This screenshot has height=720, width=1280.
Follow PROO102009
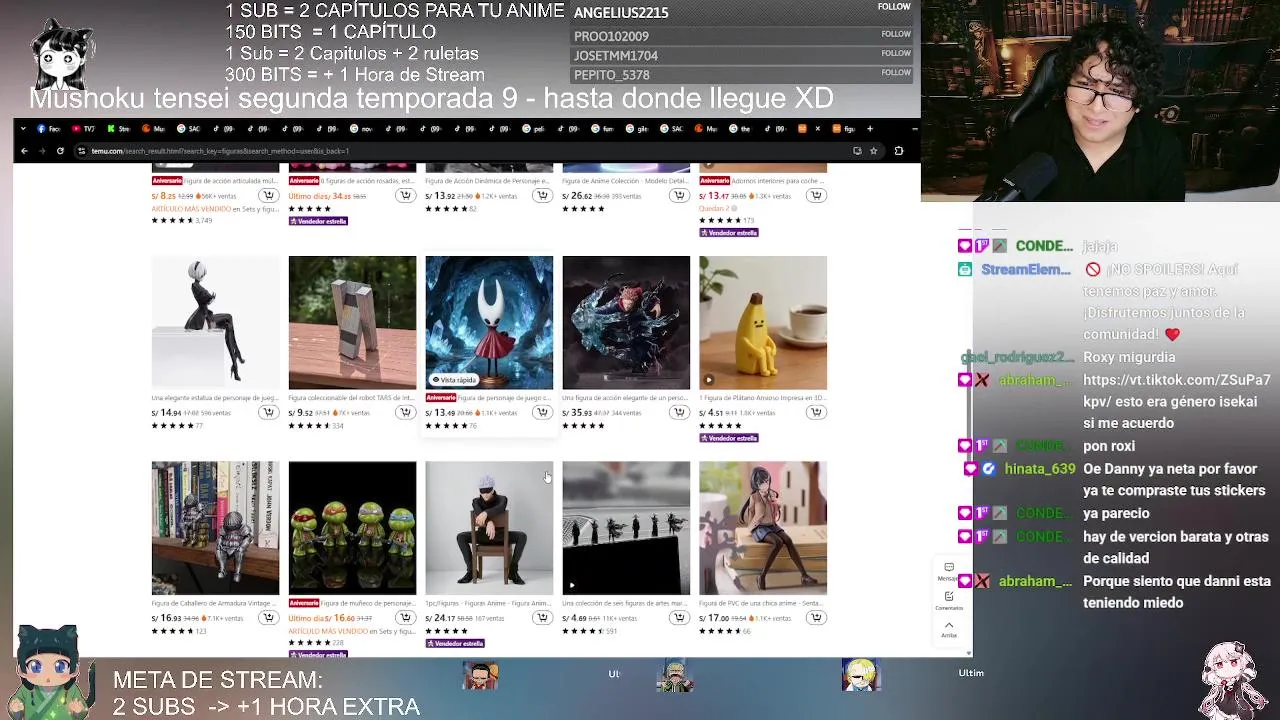pos(896,34)
